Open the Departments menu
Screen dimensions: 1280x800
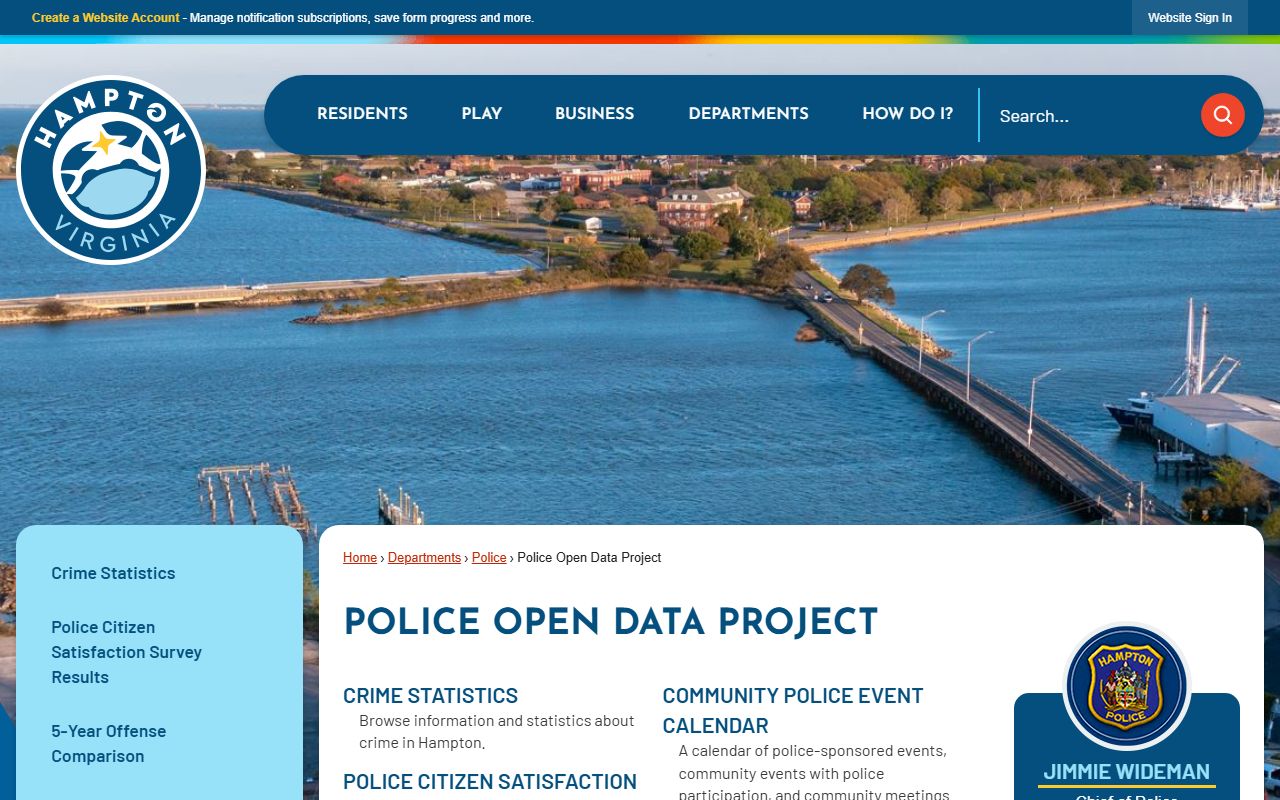click(x=749, y=114)
